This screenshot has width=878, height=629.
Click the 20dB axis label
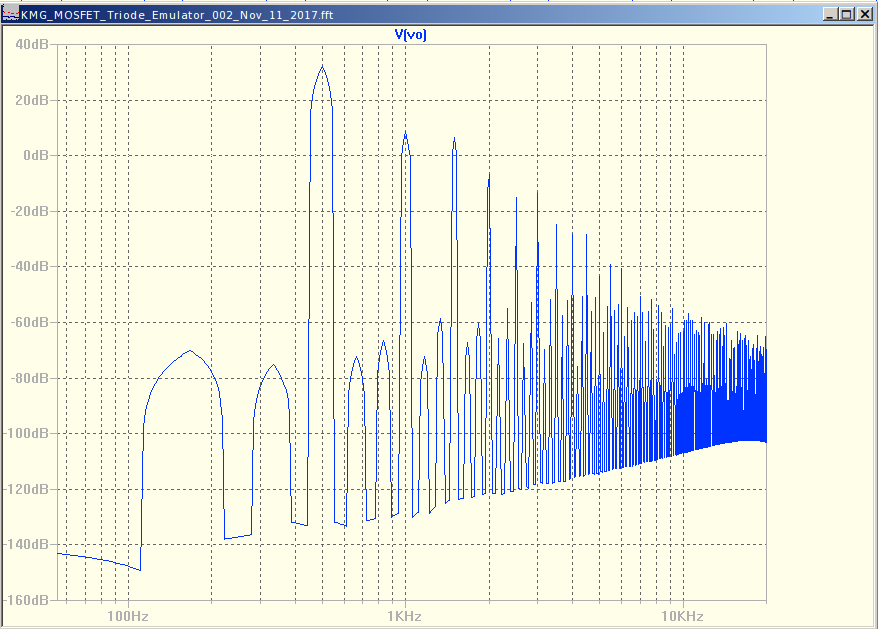(x=32, y=100)
